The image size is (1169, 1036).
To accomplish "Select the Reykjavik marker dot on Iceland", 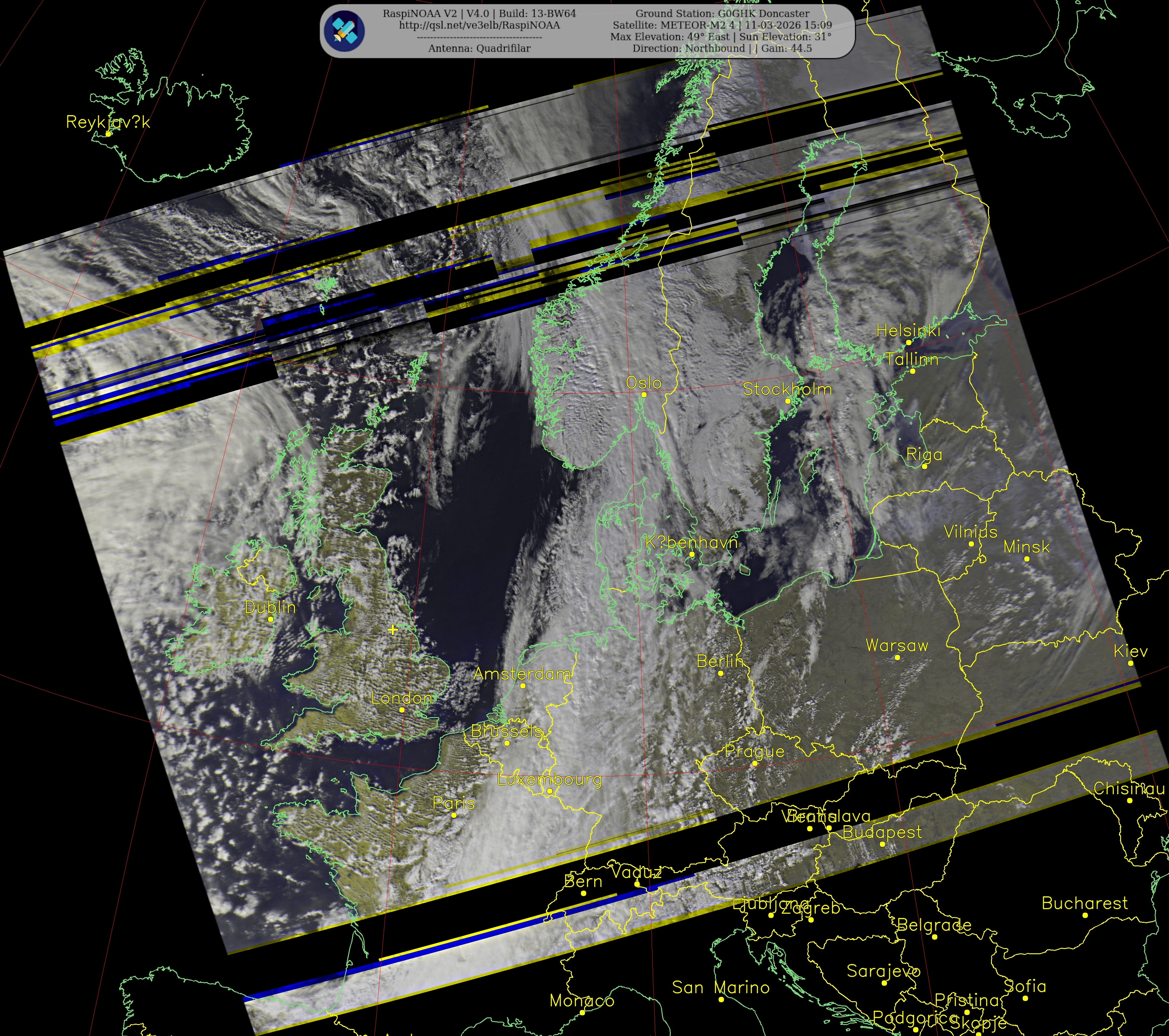I will point(108,134).
